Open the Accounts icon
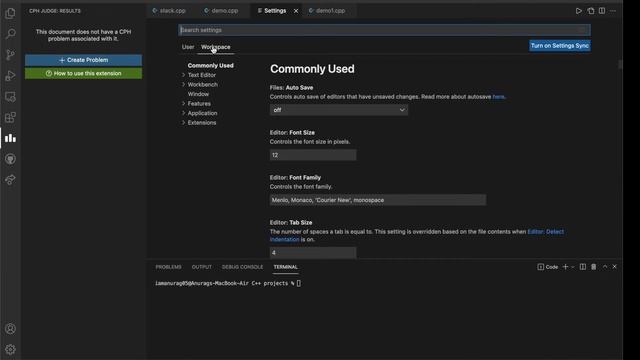The height and width of the screenshot is (360, 640). click(11, 329)
